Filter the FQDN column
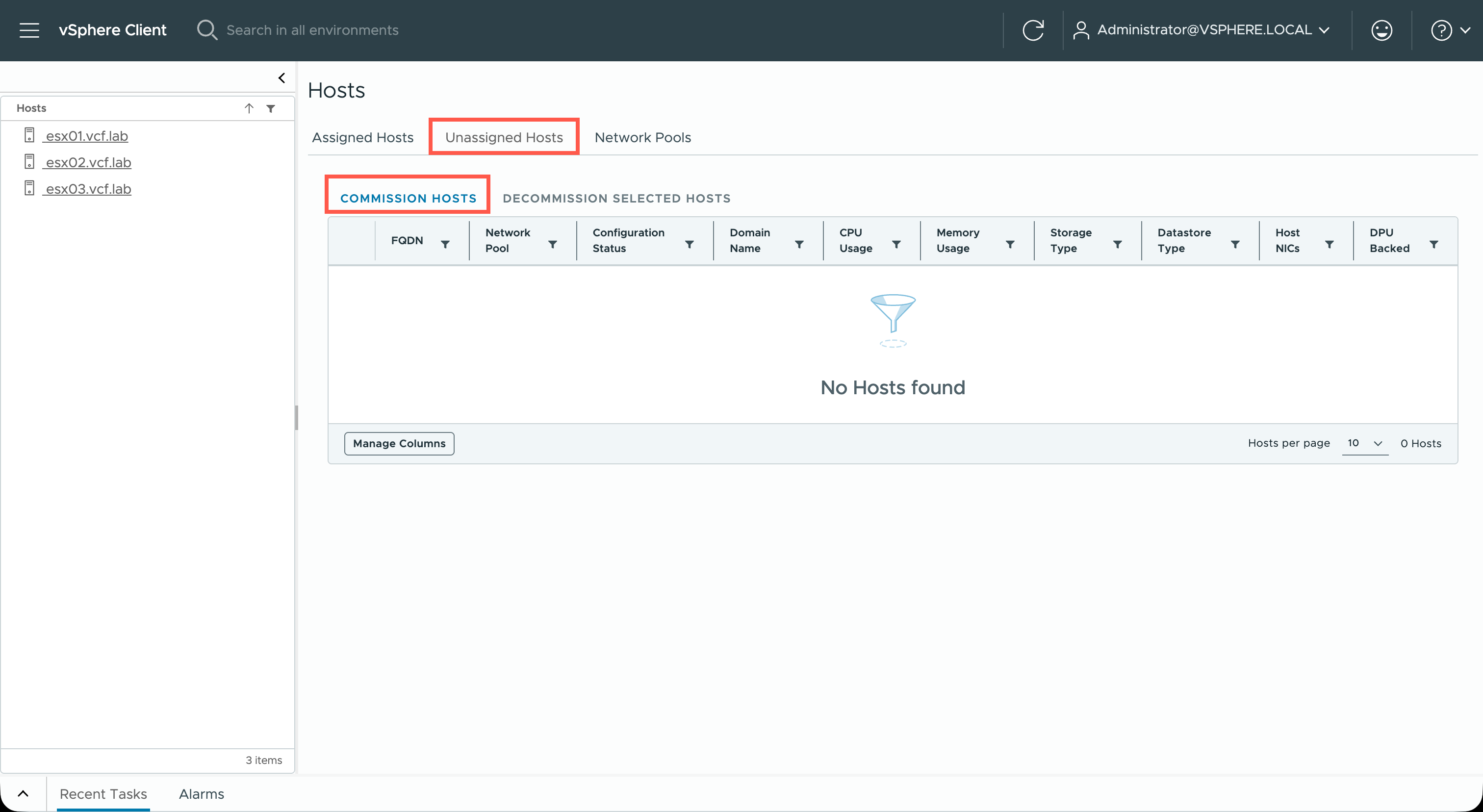The width and height of the screenshot is (1483, 812). point(445,245)
